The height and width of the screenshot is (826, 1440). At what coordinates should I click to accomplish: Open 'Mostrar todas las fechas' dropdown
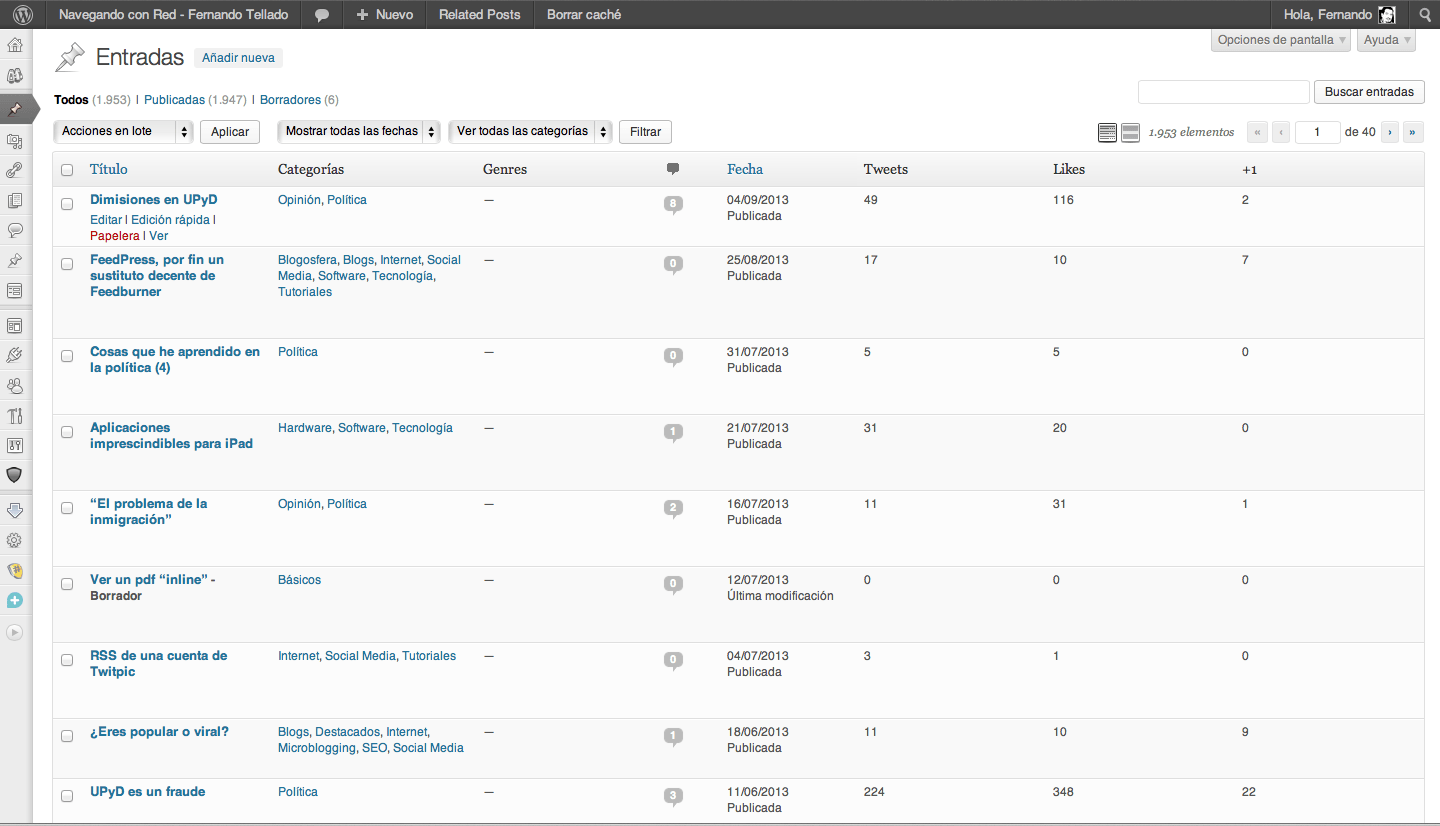[x=358, y=132]
